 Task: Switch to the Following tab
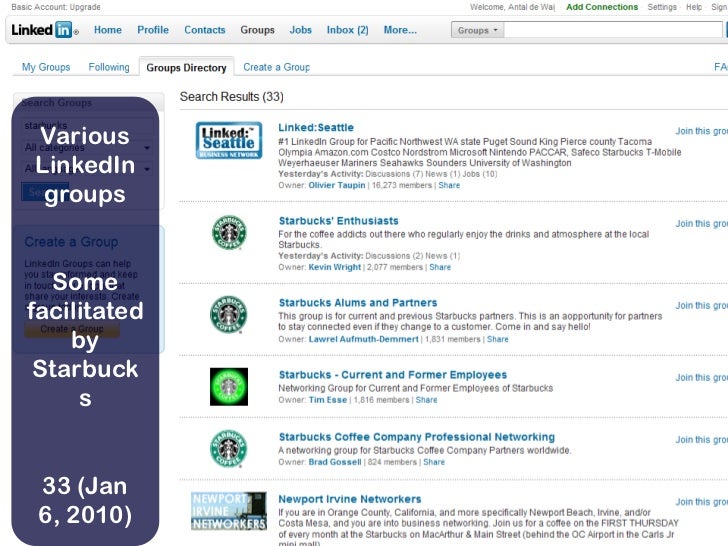109,67
